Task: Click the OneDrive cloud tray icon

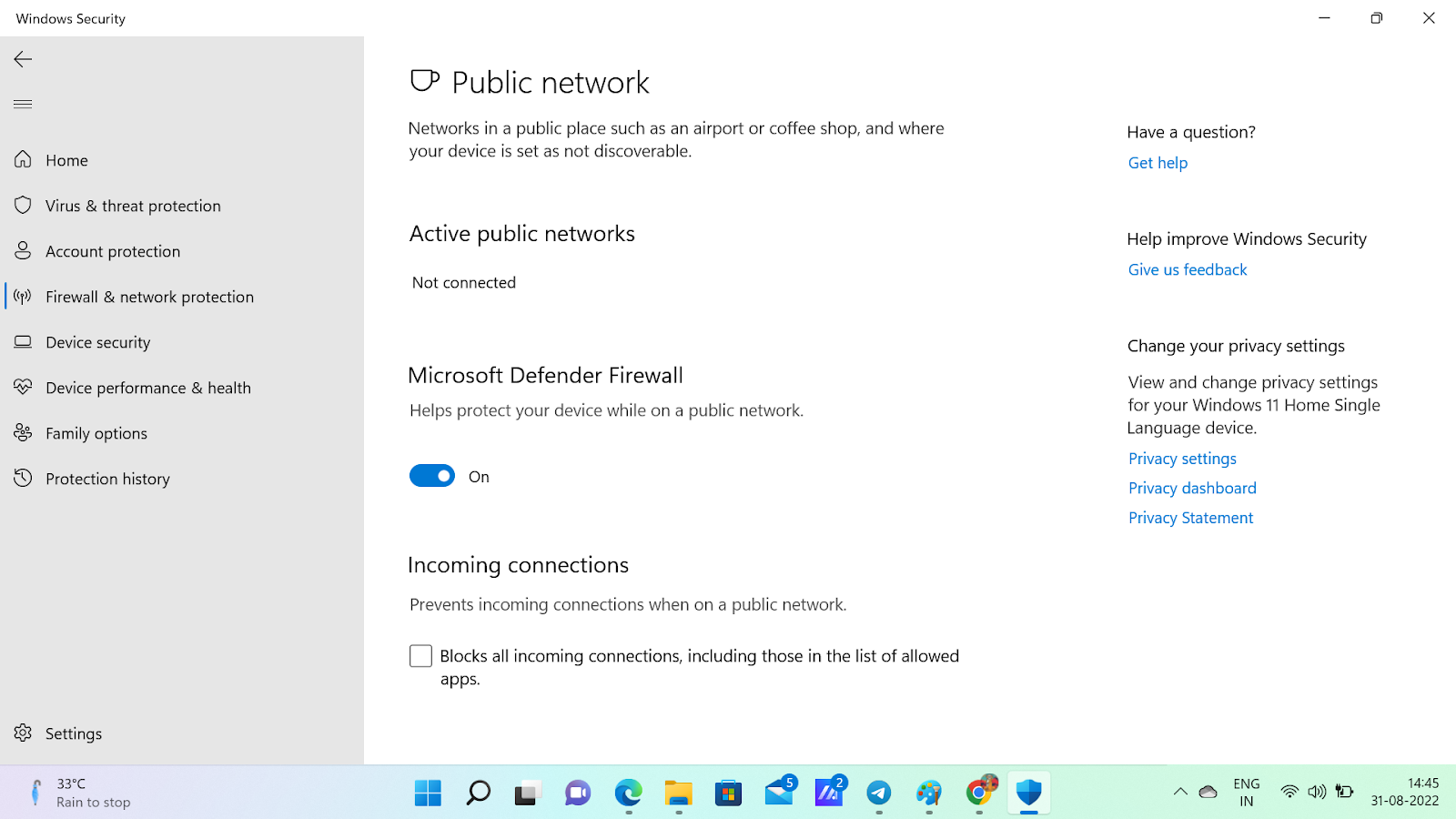Action: (x=1208, y=792)
